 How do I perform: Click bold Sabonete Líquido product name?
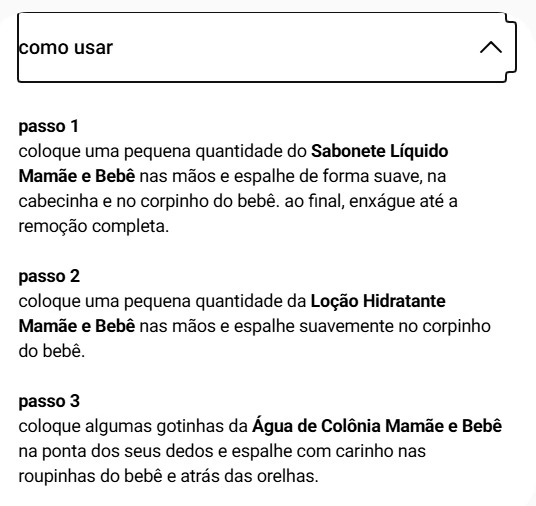pyautogui.click(x=379, y=151)
